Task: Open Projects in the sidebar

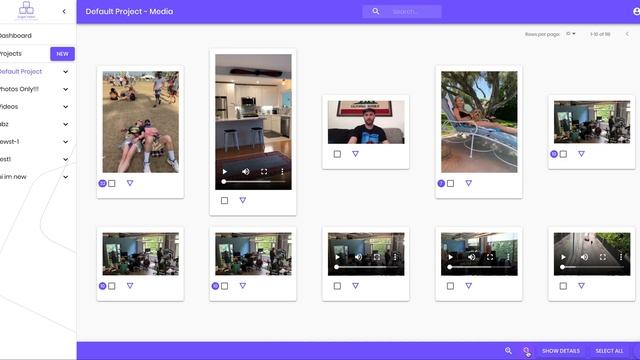Action: [x=11, y=53]
